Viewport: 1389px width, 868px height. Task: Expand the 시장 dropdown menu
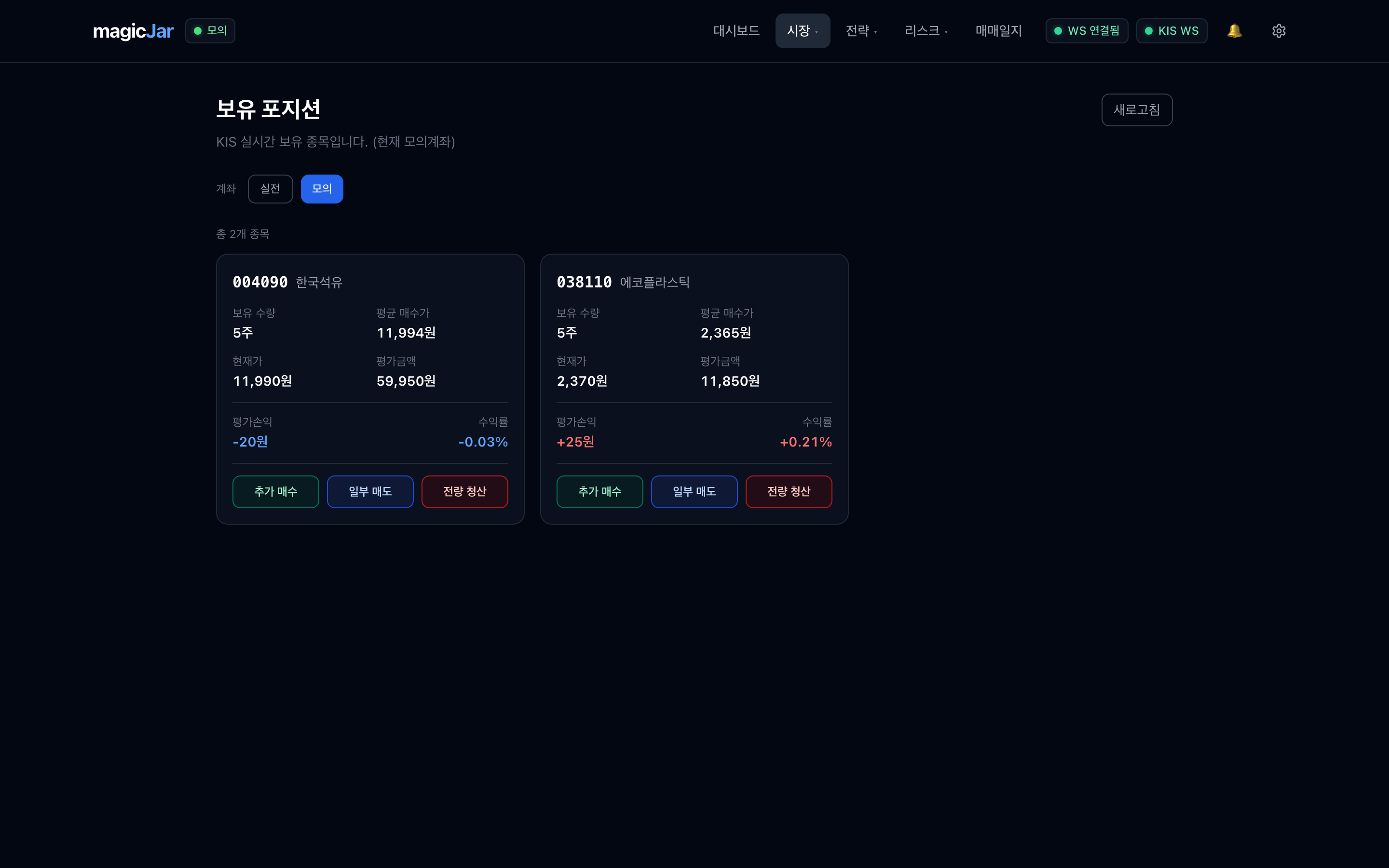pos(803,31)
